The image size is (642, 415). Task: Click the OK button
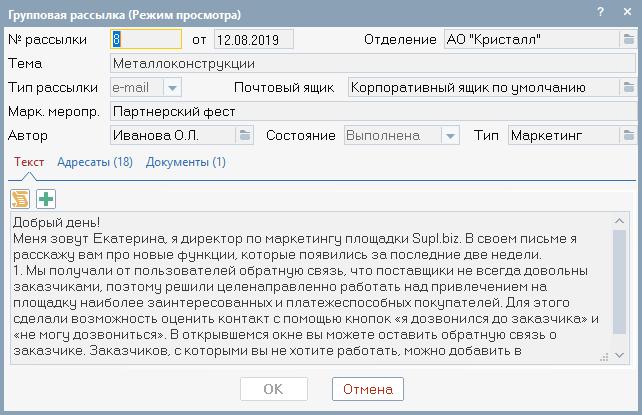(274, 389)
